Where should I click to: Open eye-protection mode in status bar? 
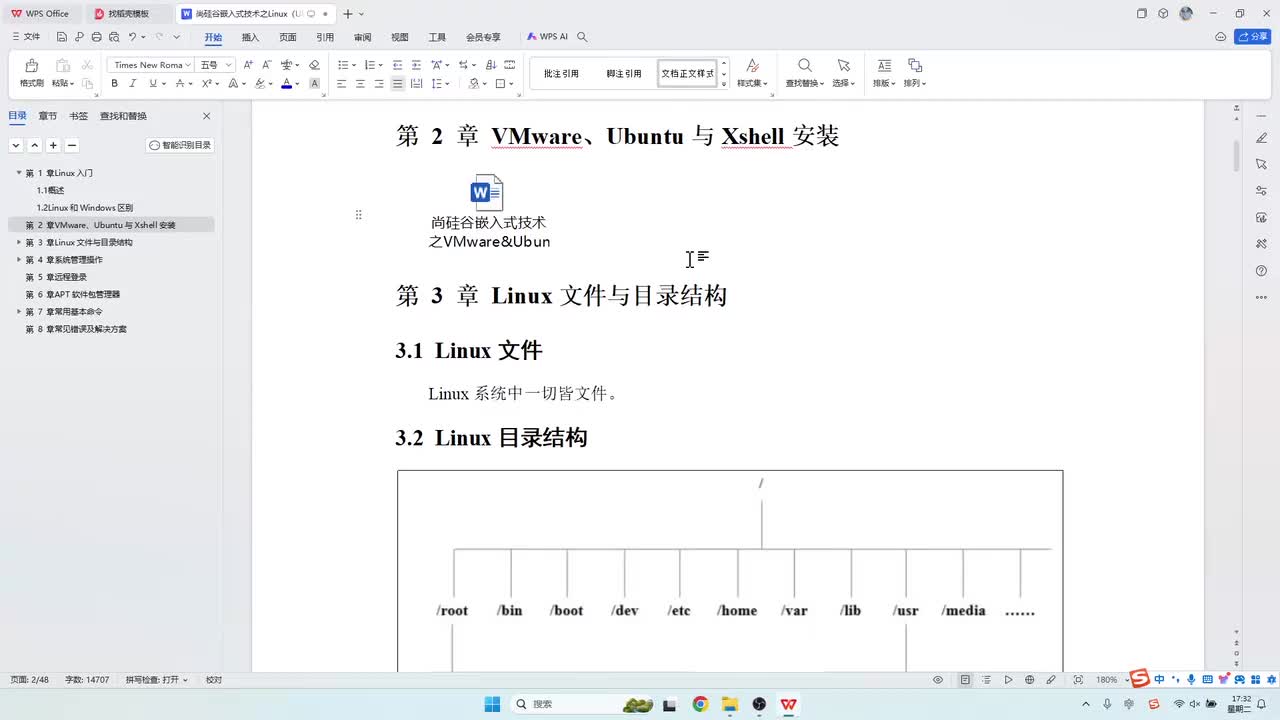click(x=938, y=680)
